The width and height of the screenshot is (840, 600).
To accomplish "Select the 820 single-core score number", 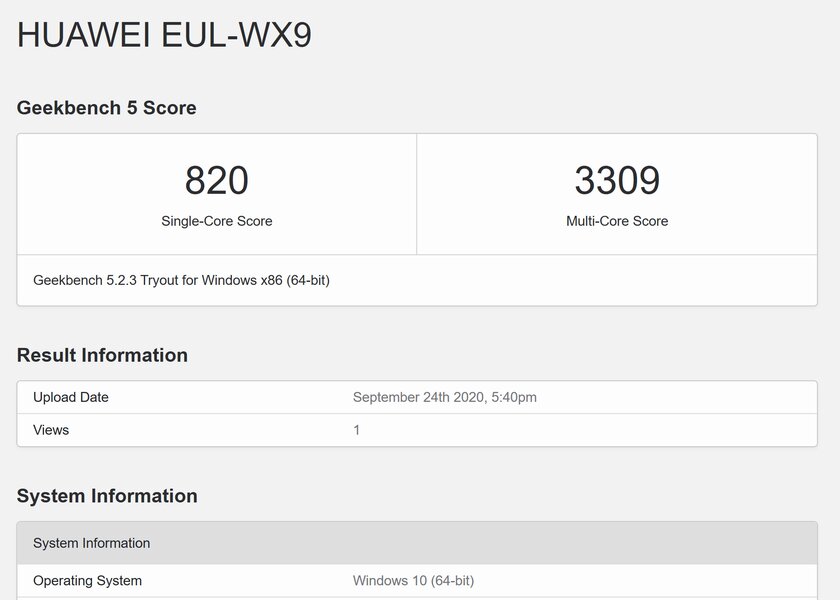I will point(216,180).
